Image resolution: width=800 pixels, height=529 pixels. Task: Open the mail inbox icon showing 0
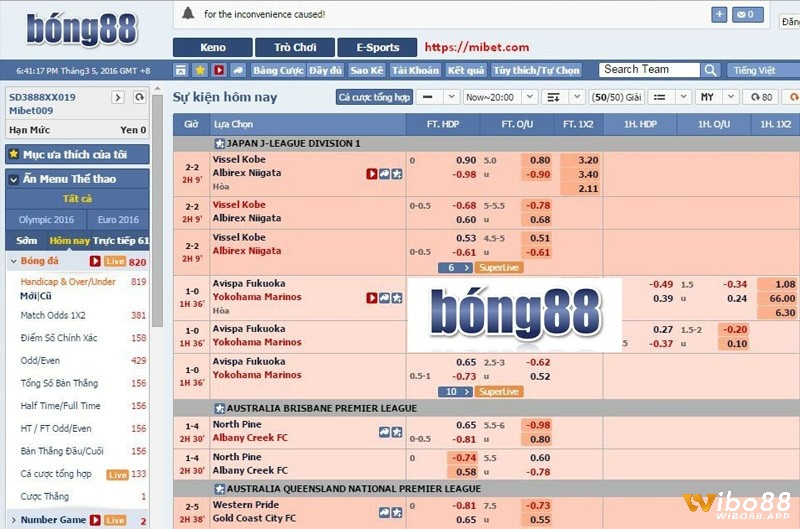click(747, 14)
